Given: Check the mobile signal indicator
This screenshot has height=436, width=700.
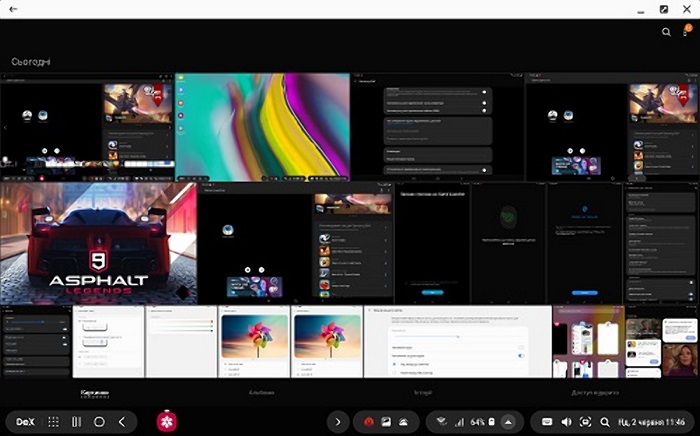Looking at the screenshot, I should pos(459,422).
